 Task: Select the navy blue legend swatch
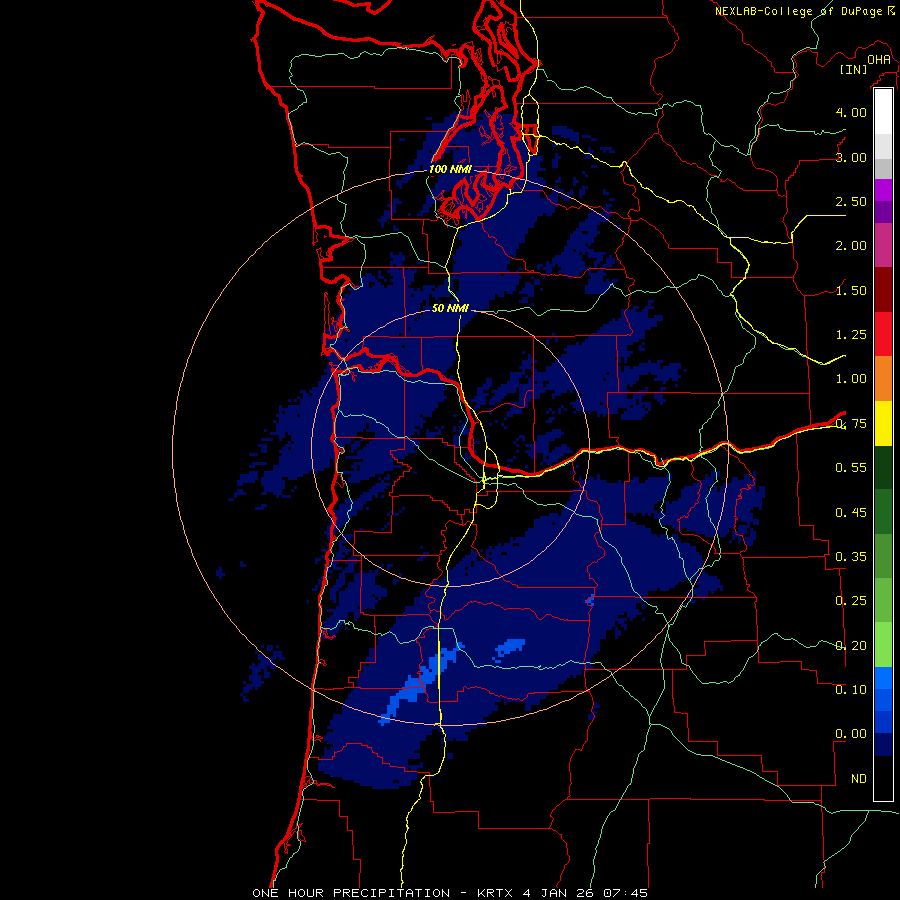(x=883, y=745)
